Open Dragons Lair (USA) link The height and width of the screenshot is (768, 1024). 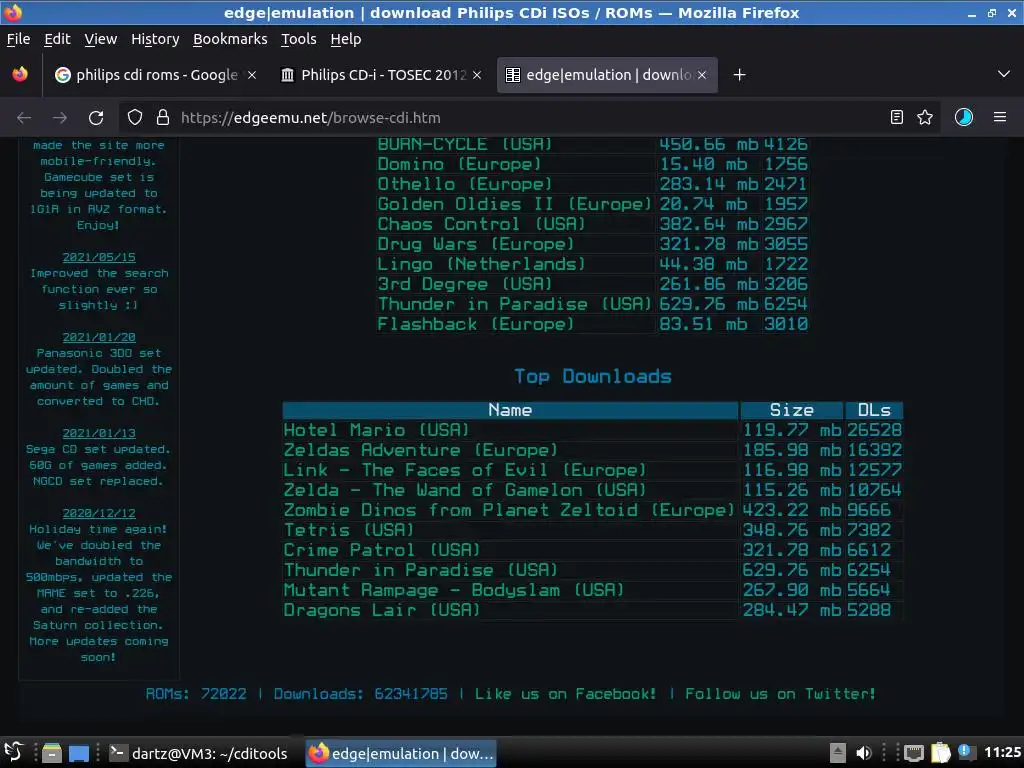point(382,611)
